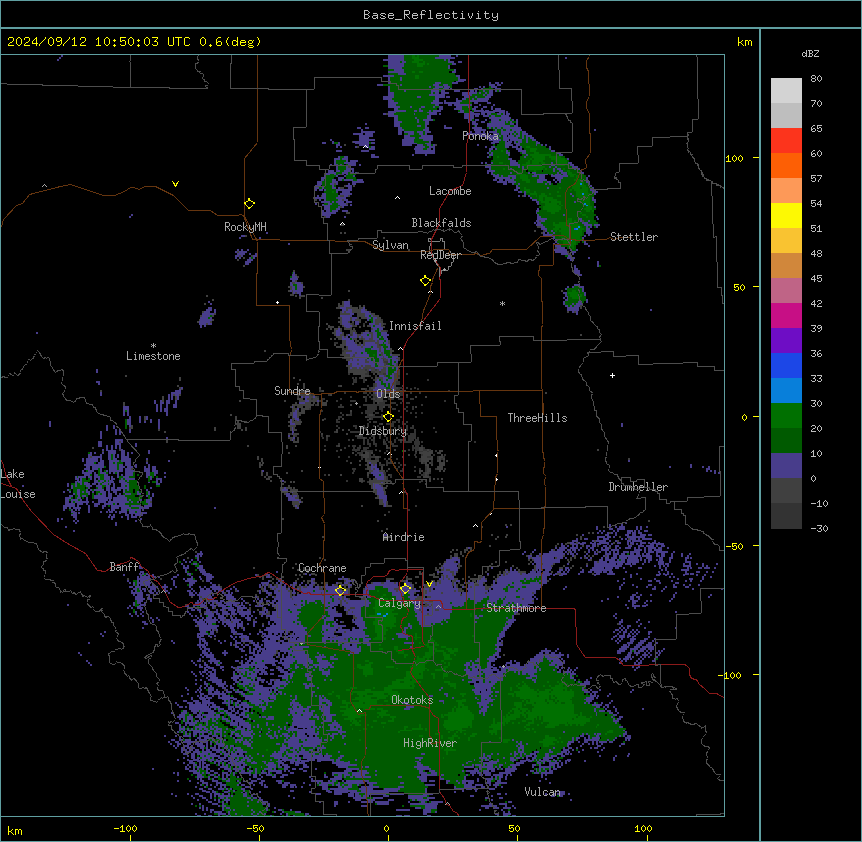862x842 pixels.
Task: Click the ThreeHills label
Action: tap(537, 418)
